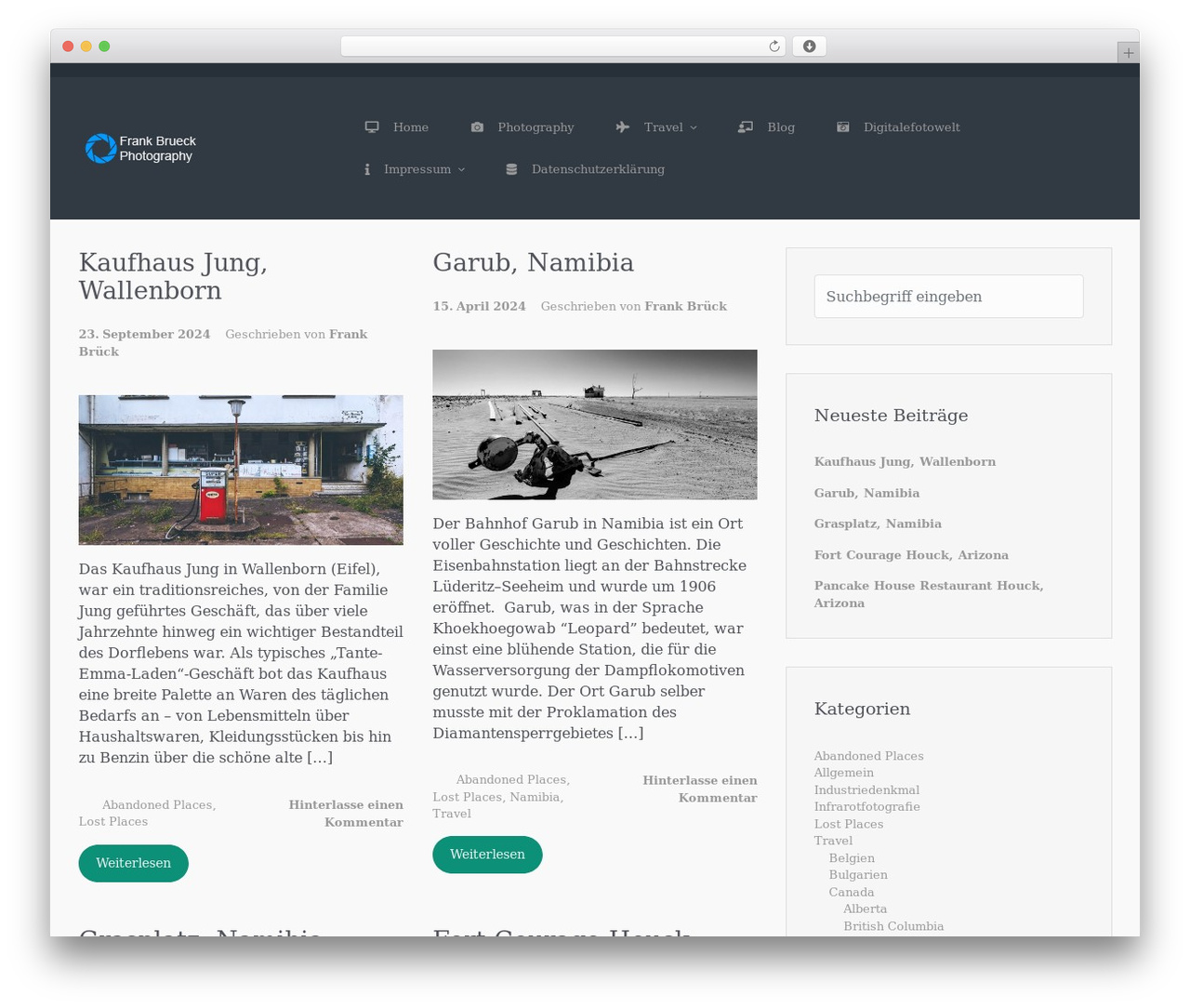The width and height of the screenshot is (1190, 1008).
Task: Open recent post Pancake House Restaurant Houck
Action: tap(929, 594)
